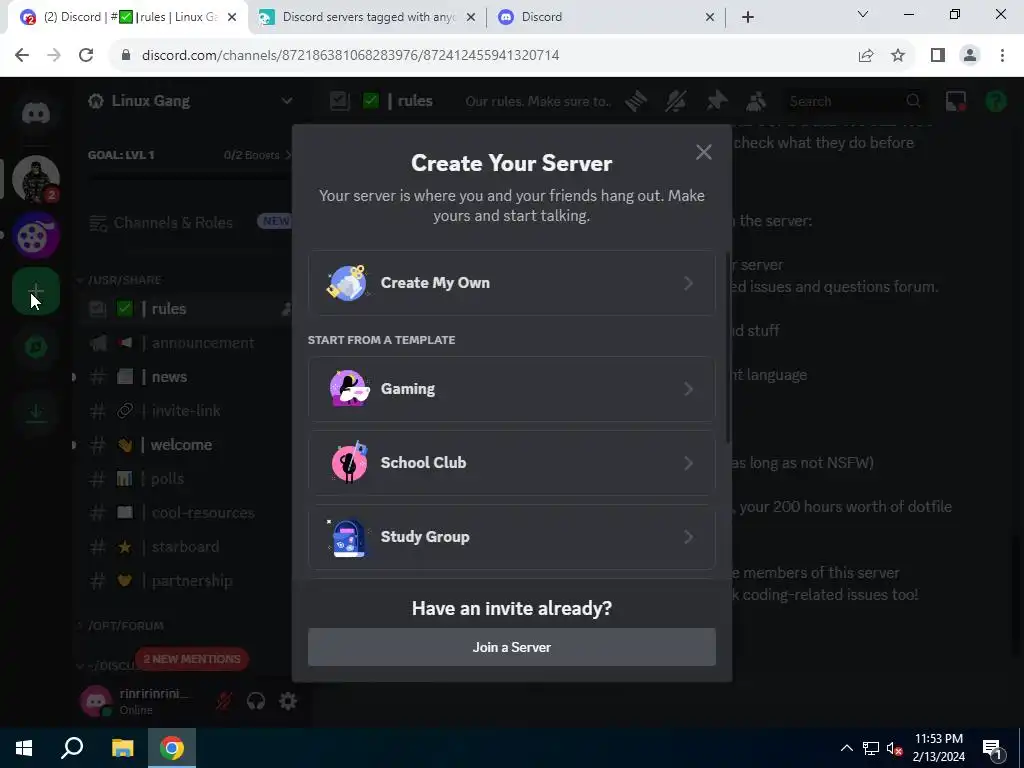The image size is (1024, 768).
Task: Open the announcement channel
Action: tap(186, 343)
